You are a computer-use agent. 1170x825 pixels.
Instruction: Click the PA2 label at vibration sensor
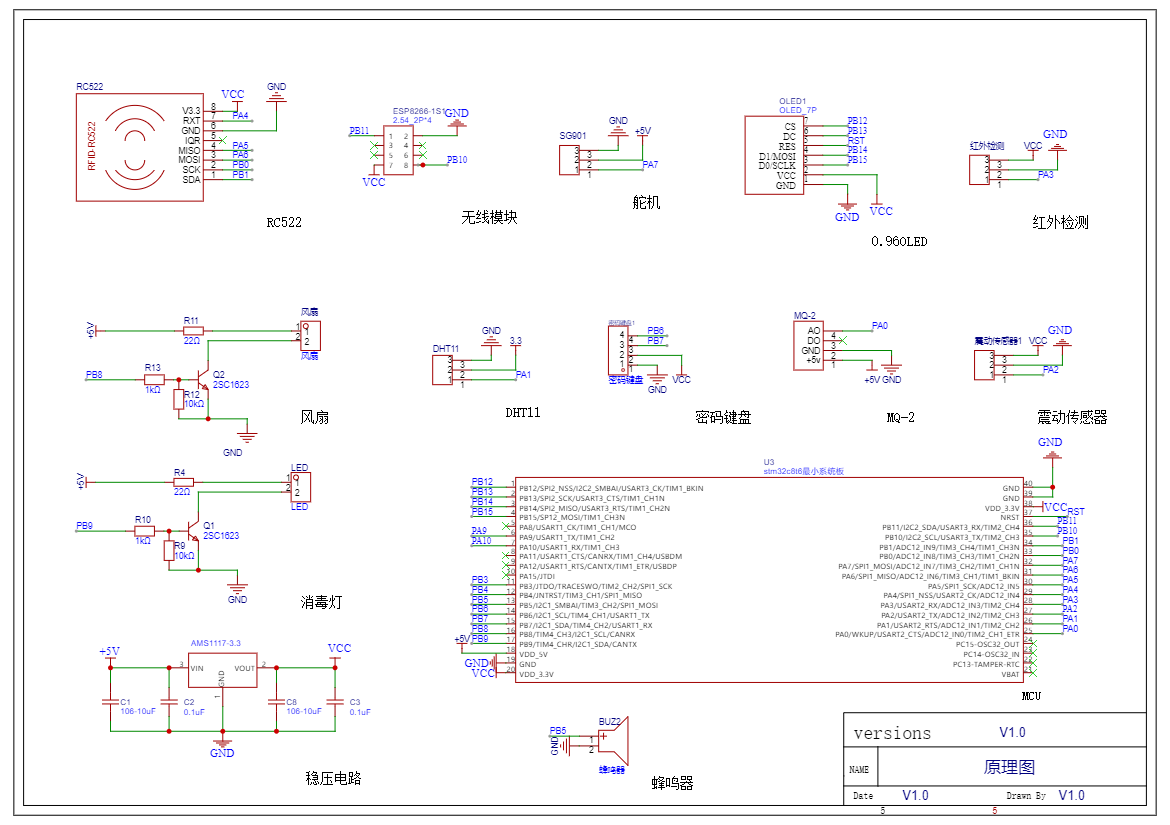1051,370
